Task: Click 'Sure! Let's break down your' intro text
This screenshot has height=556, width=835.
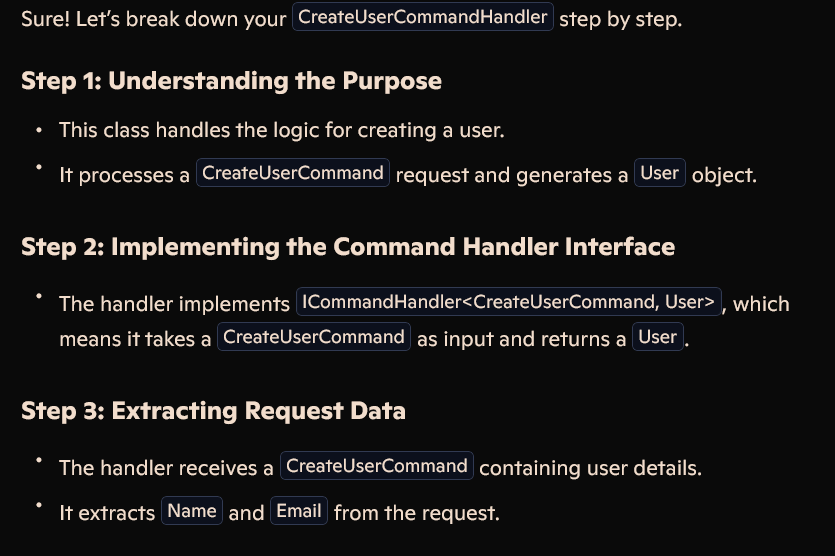Action: pyautogui.click(x=154, y=19)
